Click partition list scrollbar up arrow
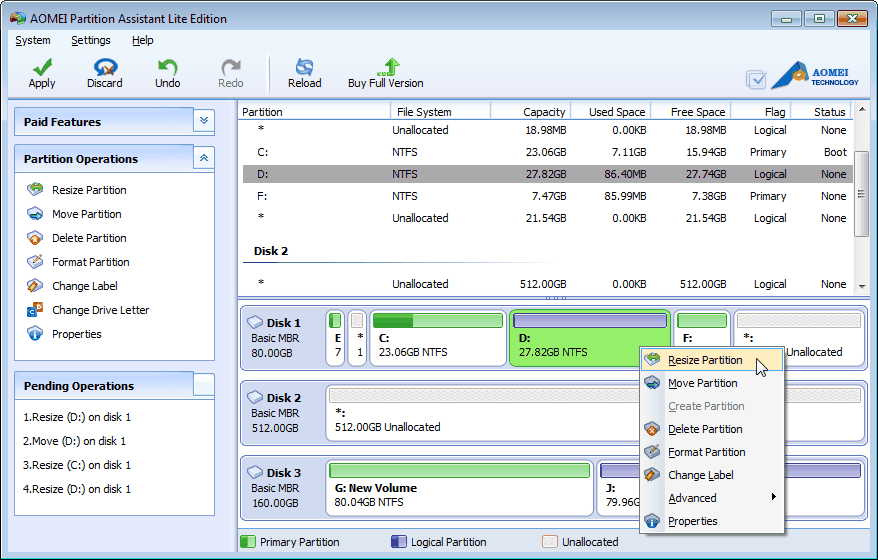 pos(862,109)
